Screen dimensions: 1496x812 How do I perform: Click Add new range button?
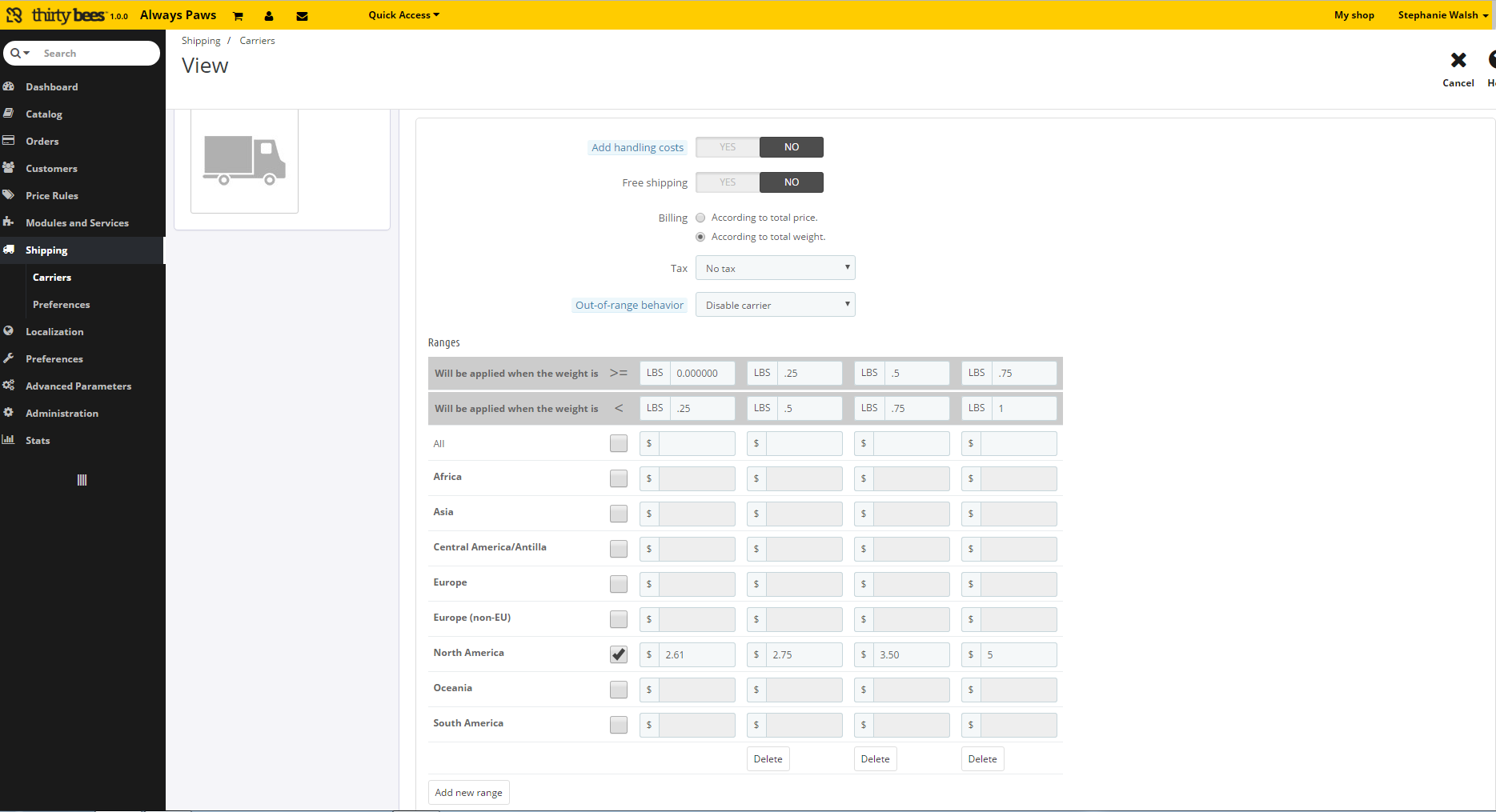coord(469,793)
